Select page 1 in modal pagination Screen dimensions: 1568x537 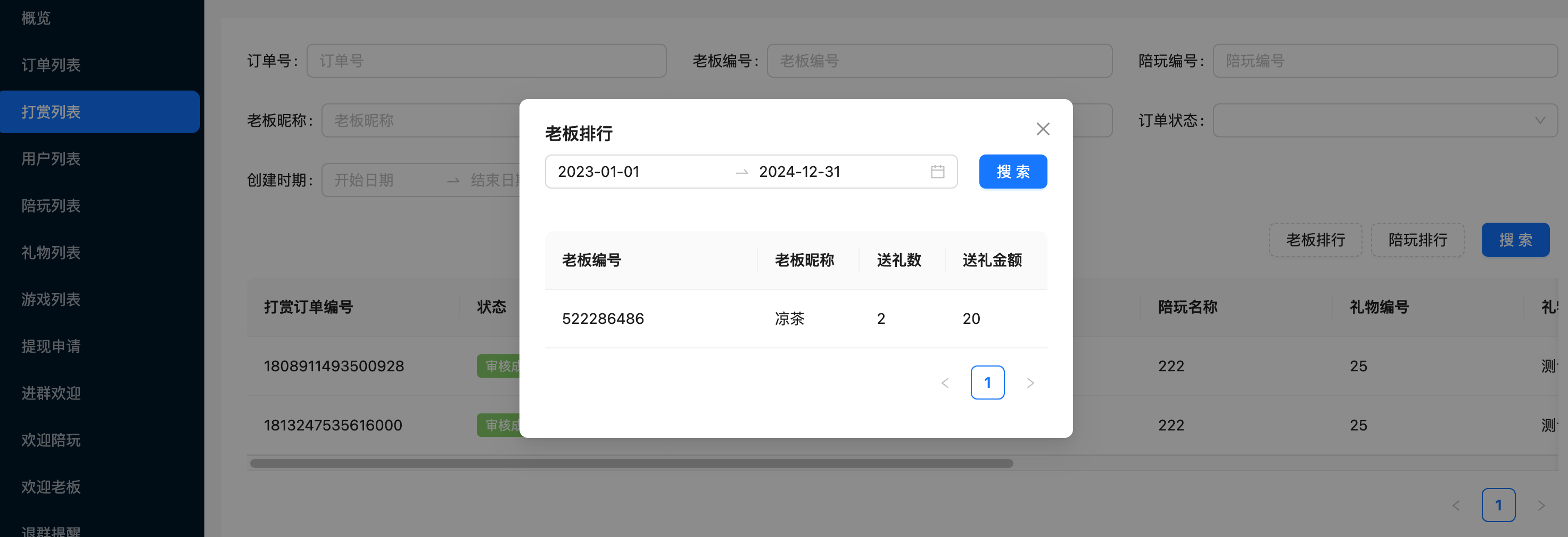tap(987, 383)
